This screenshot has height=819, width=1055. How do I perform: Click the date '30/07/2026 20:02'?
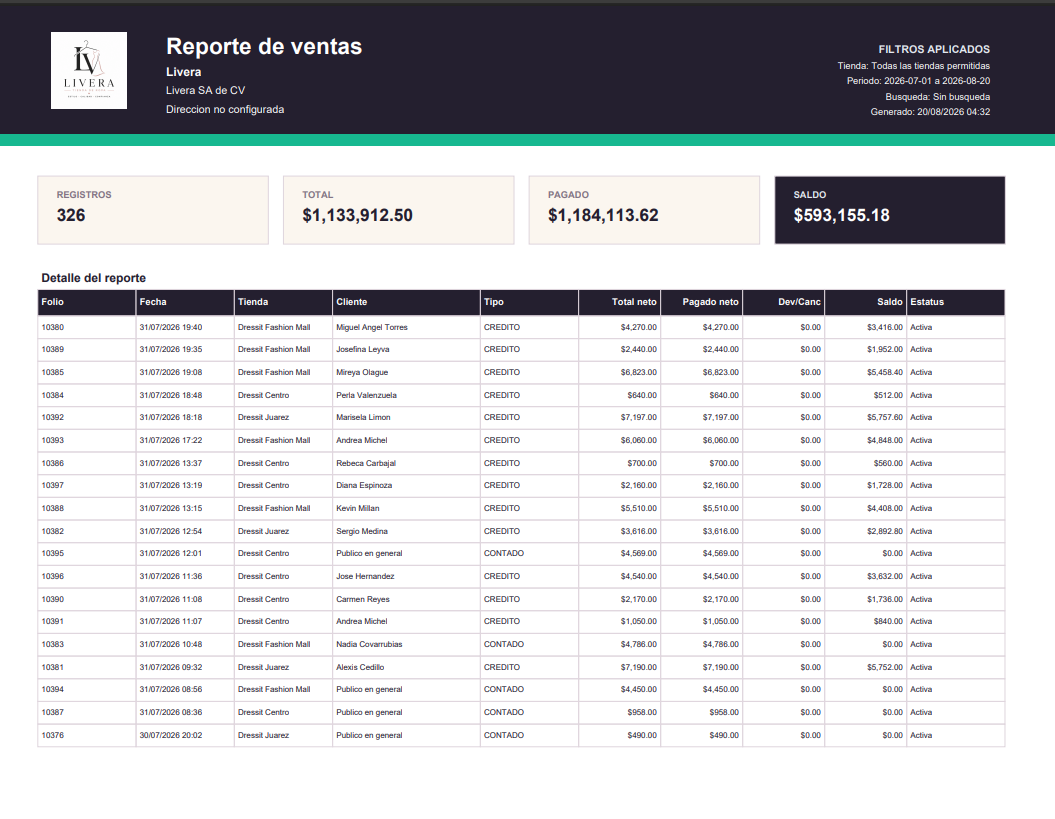pos(170,735)
